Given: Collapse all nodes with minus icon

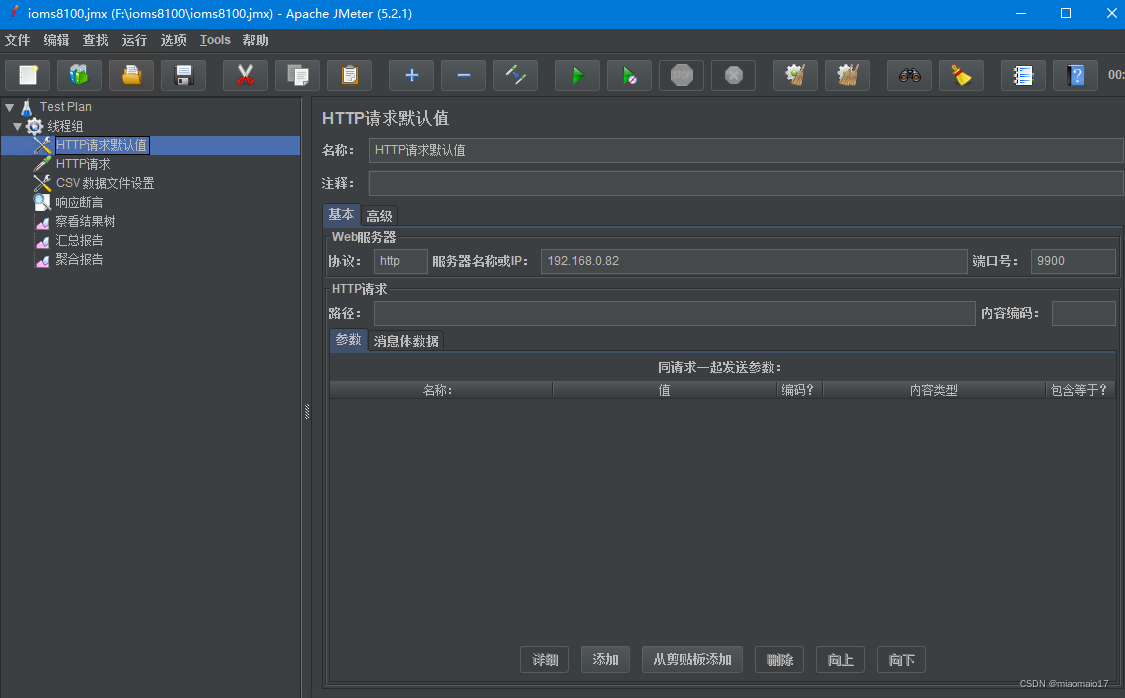Looking at the screenshot, I should (x=463, y=75).
